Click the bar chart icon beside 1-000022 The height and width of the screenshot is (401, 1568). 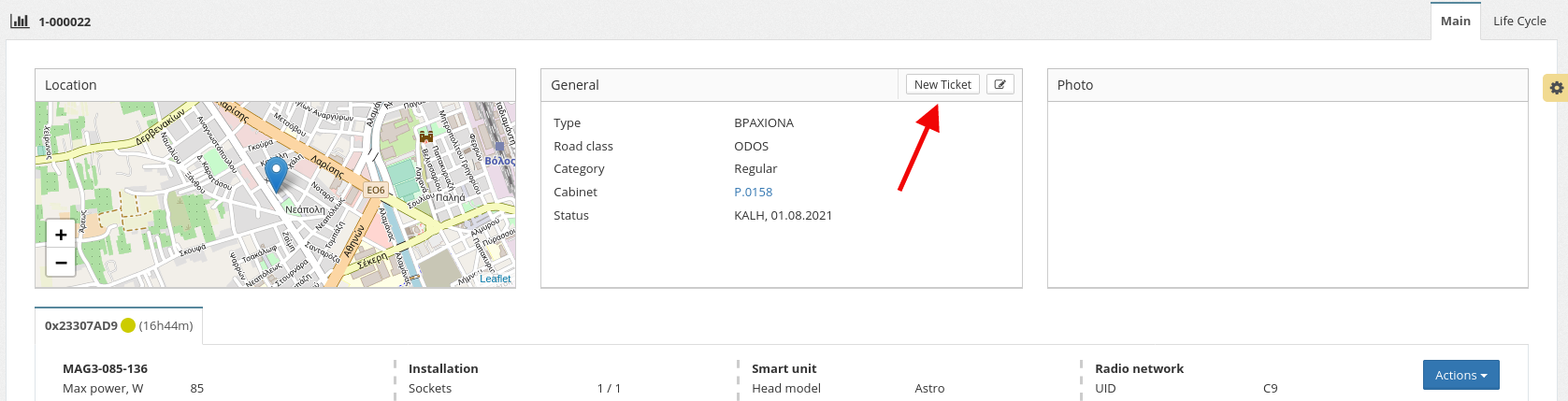[x=20, y=21]
